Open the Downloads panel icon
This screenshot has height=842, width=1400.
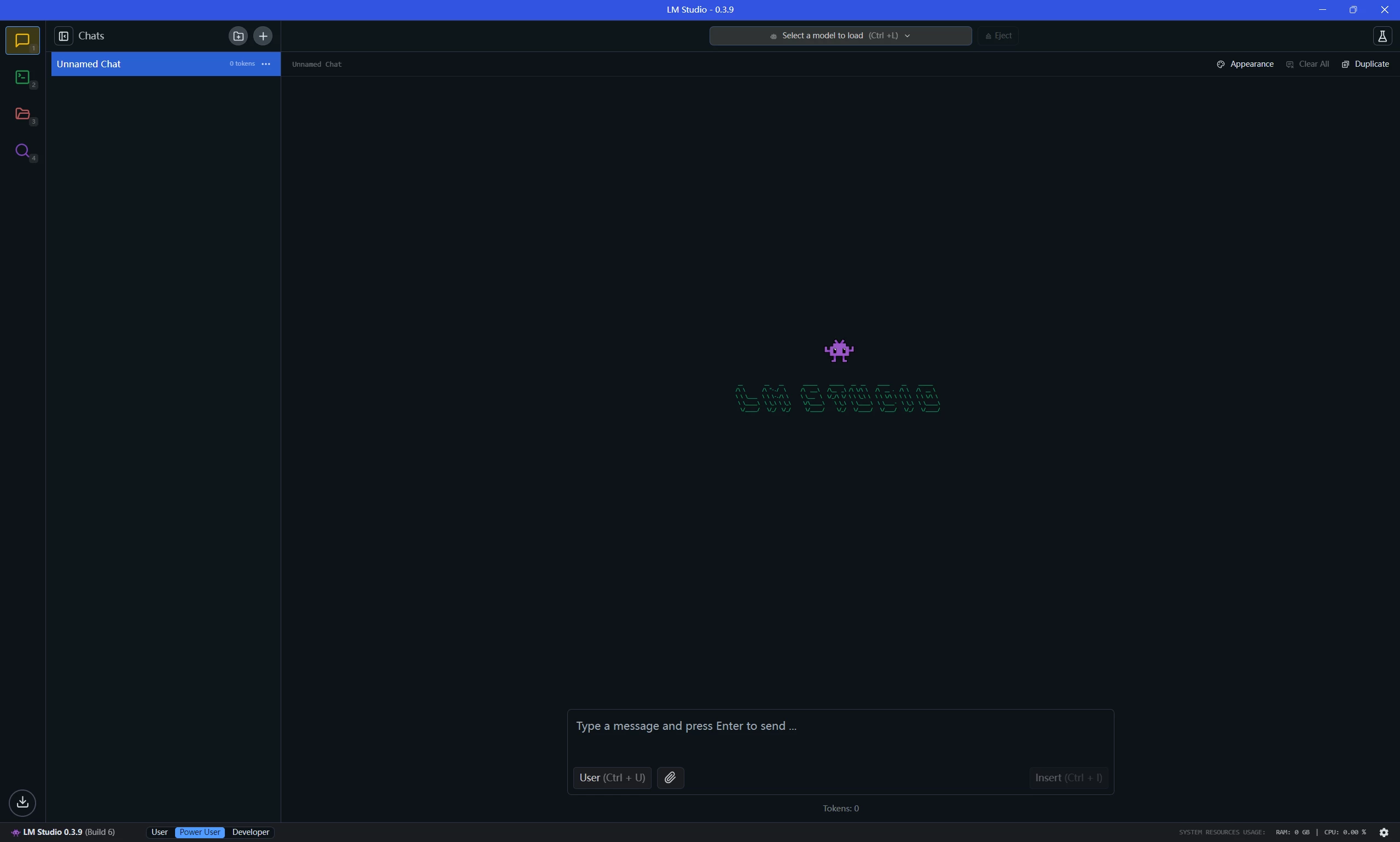tap(22, 802)
